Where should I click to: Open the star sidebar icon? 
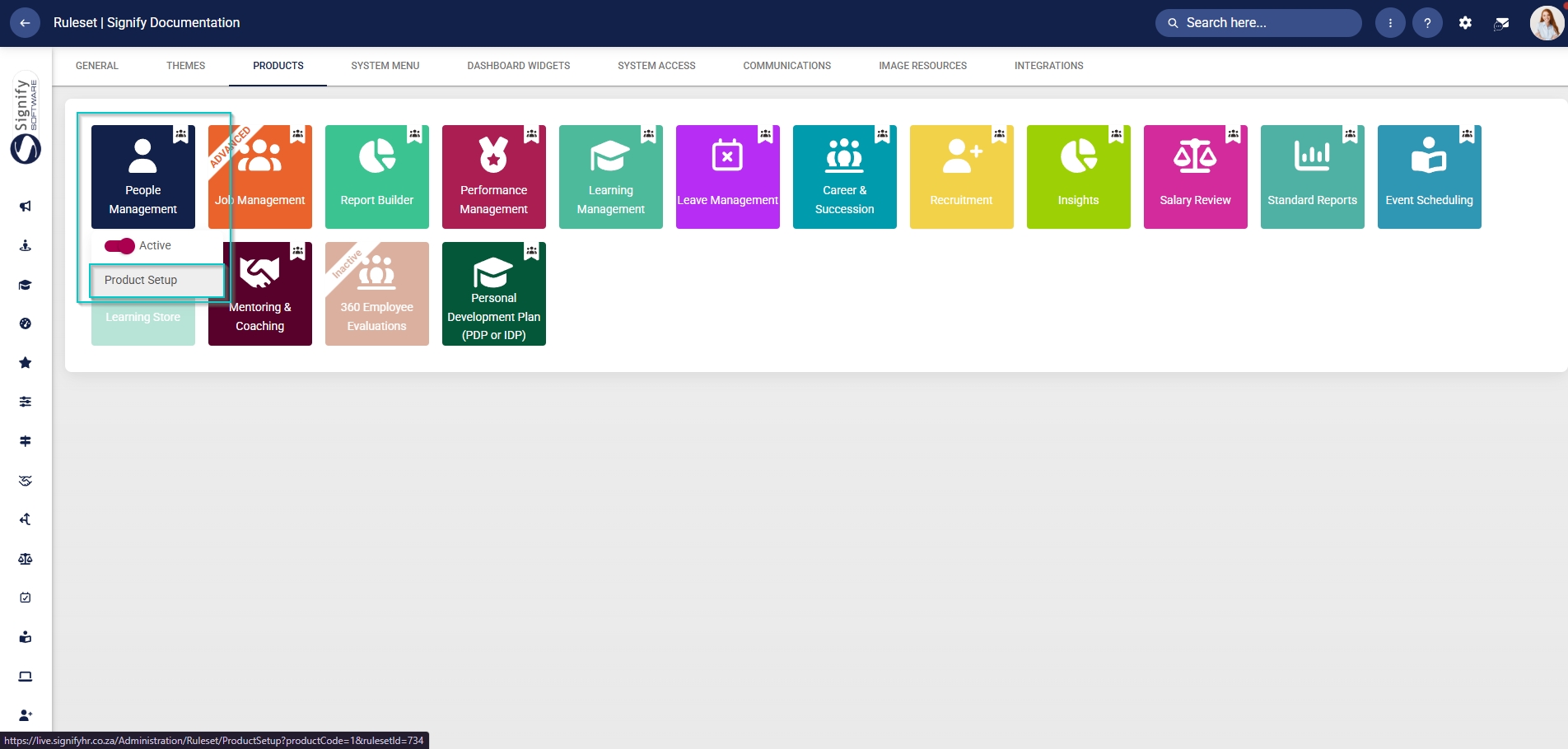26,363
